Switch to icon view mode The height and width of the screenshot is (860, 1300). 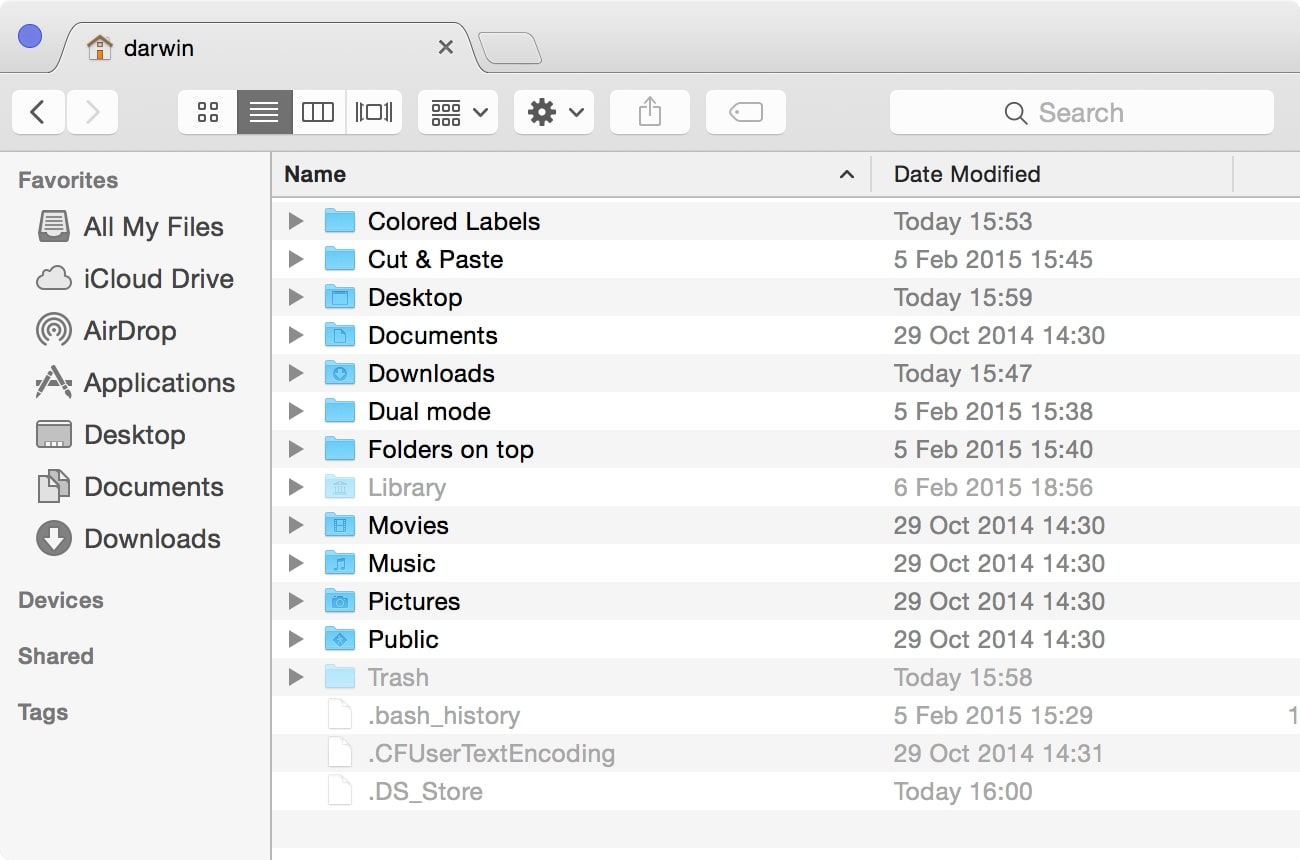pyautogui.click(x=208, y=112)
